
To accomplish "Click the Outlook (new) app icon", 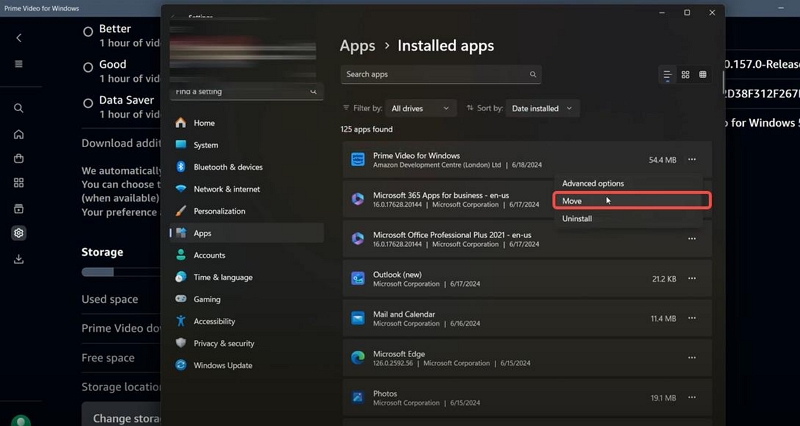I will coord(358,279).
